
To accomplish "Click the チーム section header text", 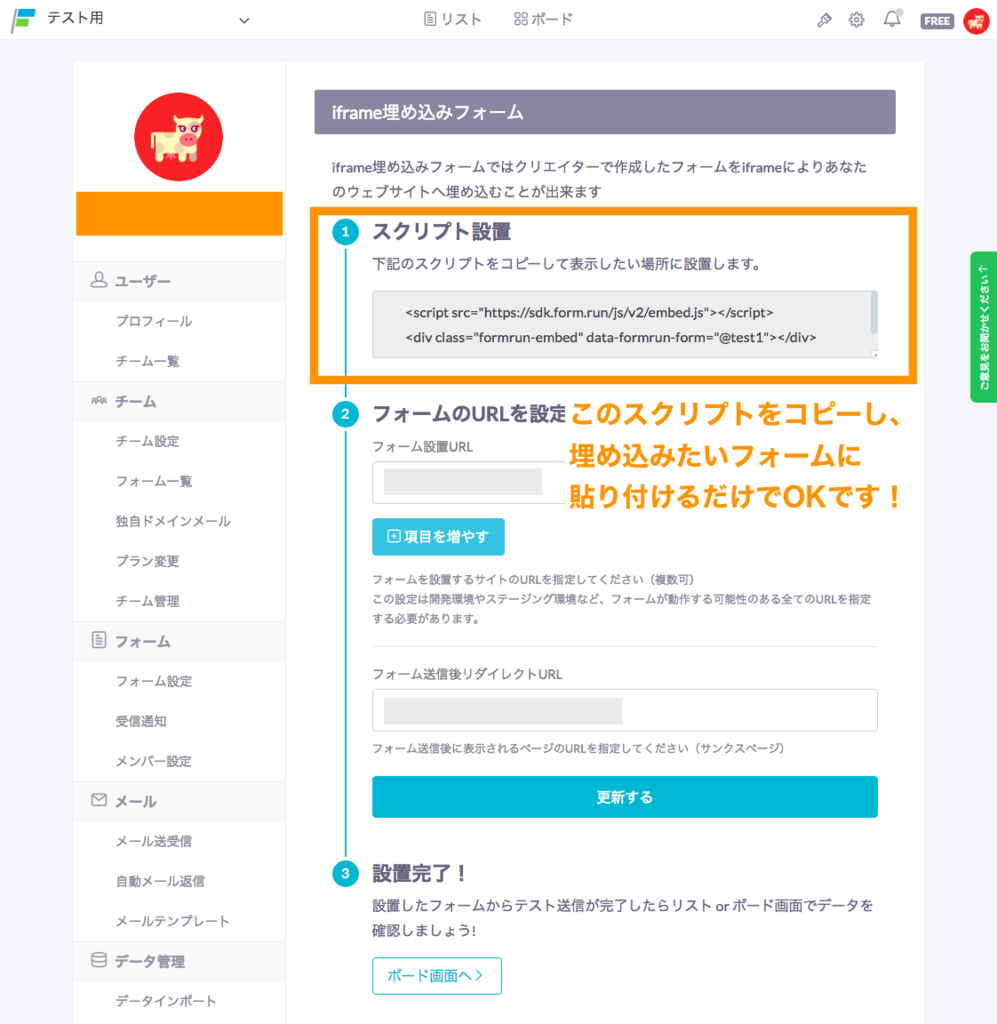I will (x=136, y=402).
